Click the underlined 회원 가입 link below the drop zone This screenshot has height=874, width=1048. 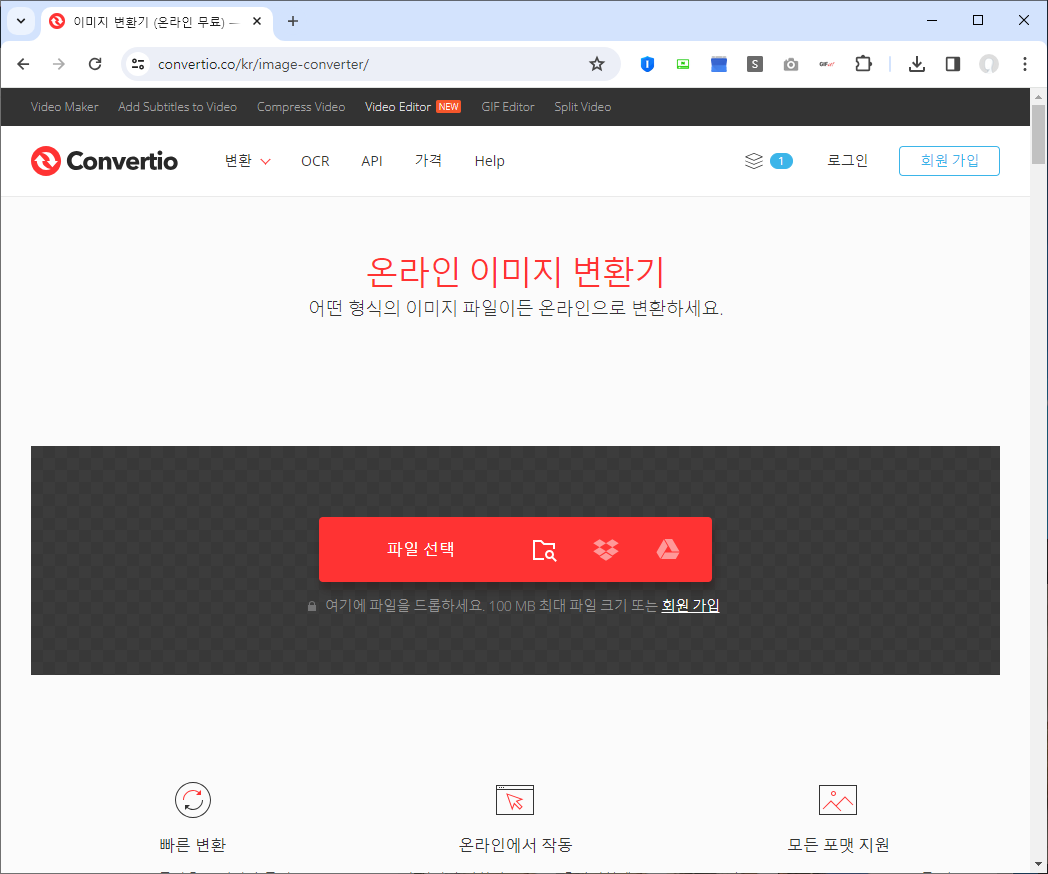690,605
